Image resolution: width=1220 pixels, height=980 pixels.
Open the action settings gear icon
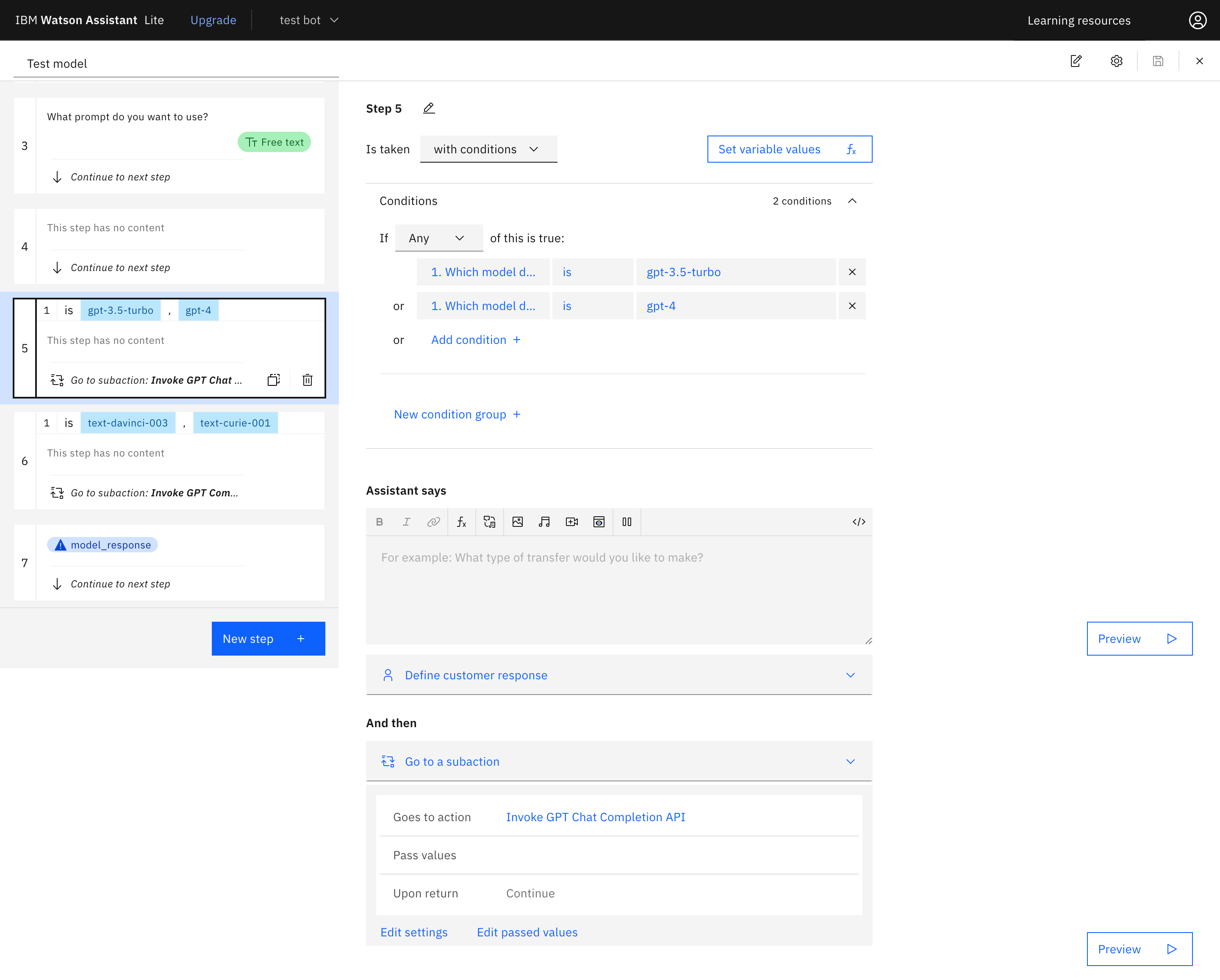click(x=1116, y=61)
